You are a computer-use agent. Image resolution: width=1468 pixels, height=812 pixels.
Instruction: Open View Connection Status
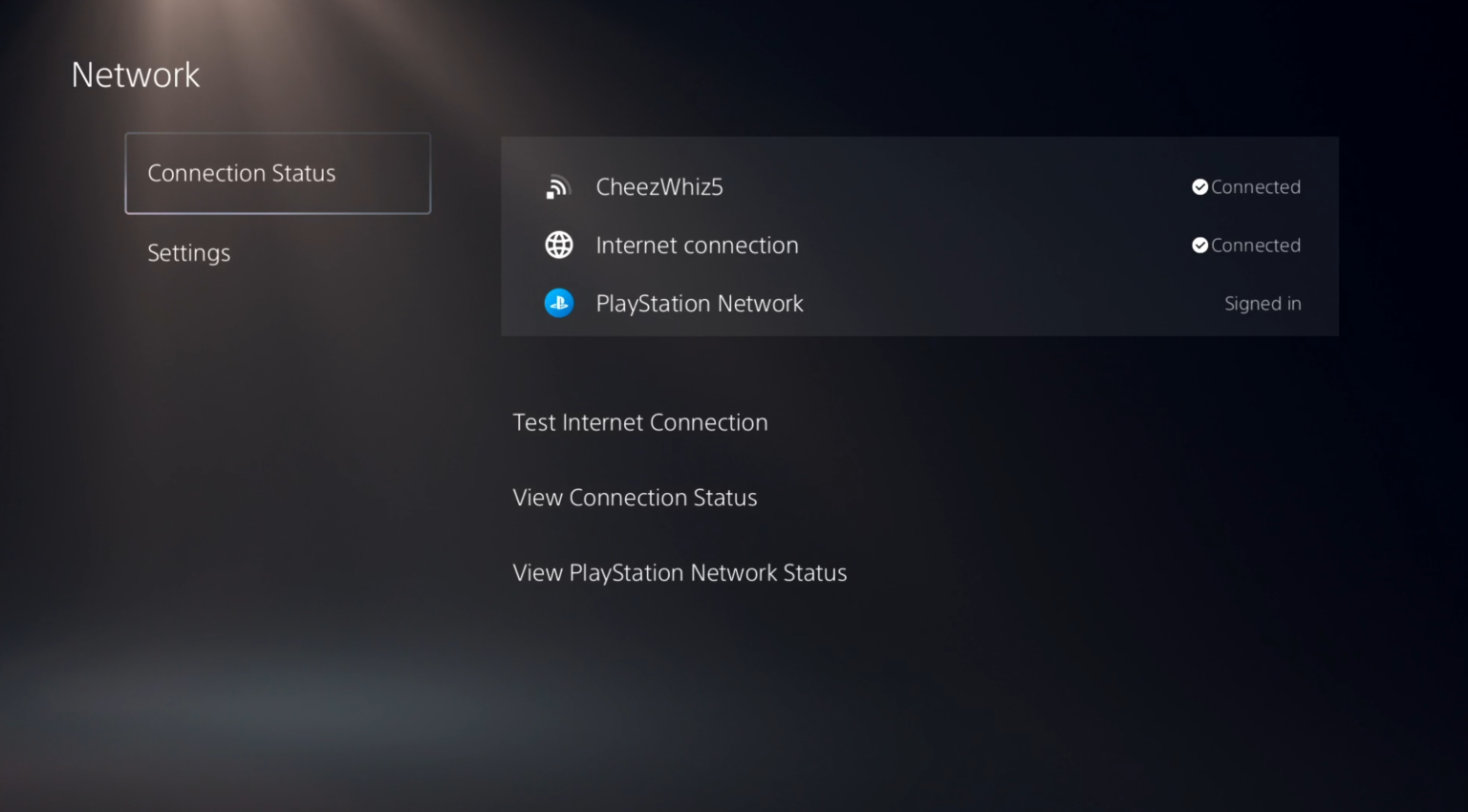coord(635,497)
